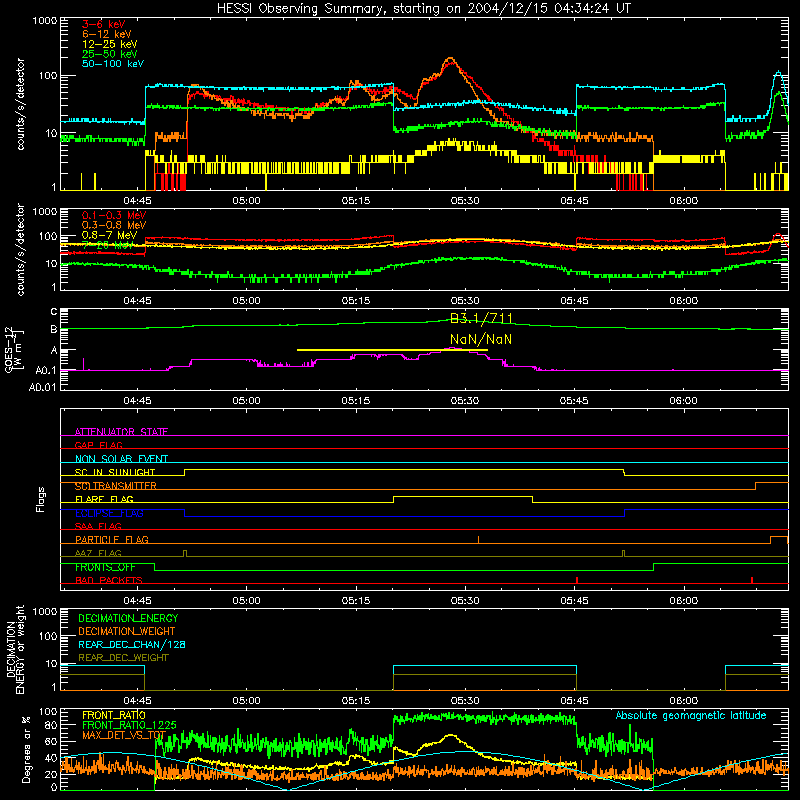This screenshot has width=800, height=800.
Task: Click the 0.3-0.8 MeV legend label
Action: [114, 225]
